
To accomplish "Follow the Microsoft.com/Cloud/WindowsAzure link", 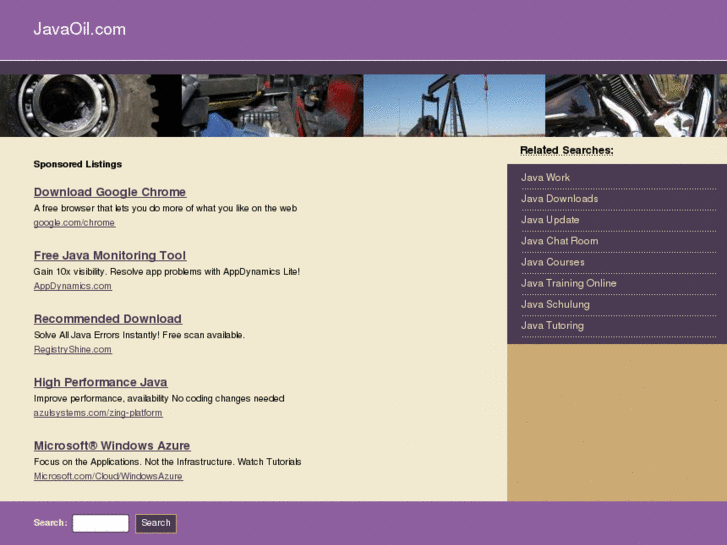I will pos(108,476).
